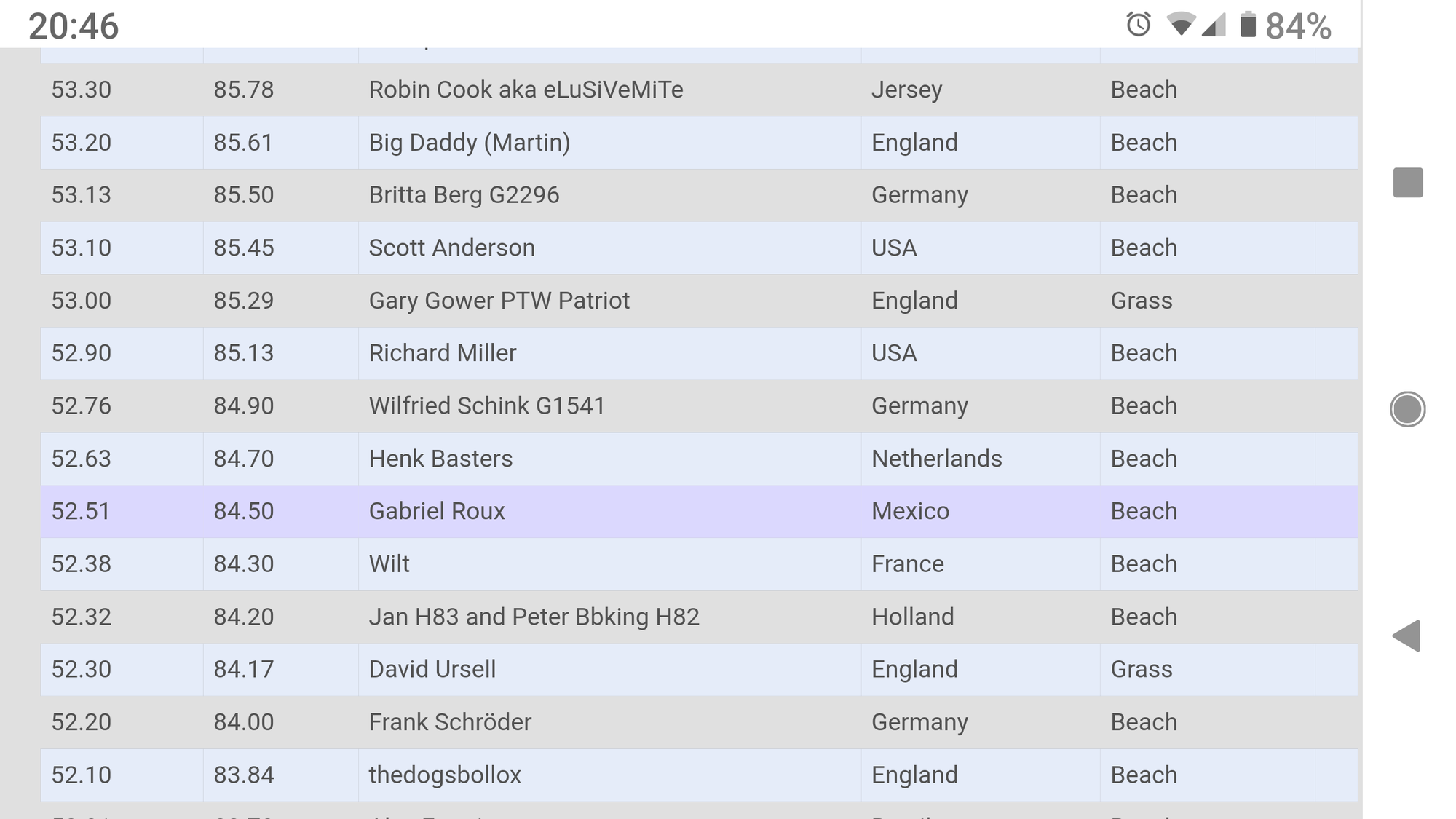
Task: Select the Gabriel Roux highlighted row
Action: coord(699,511)
